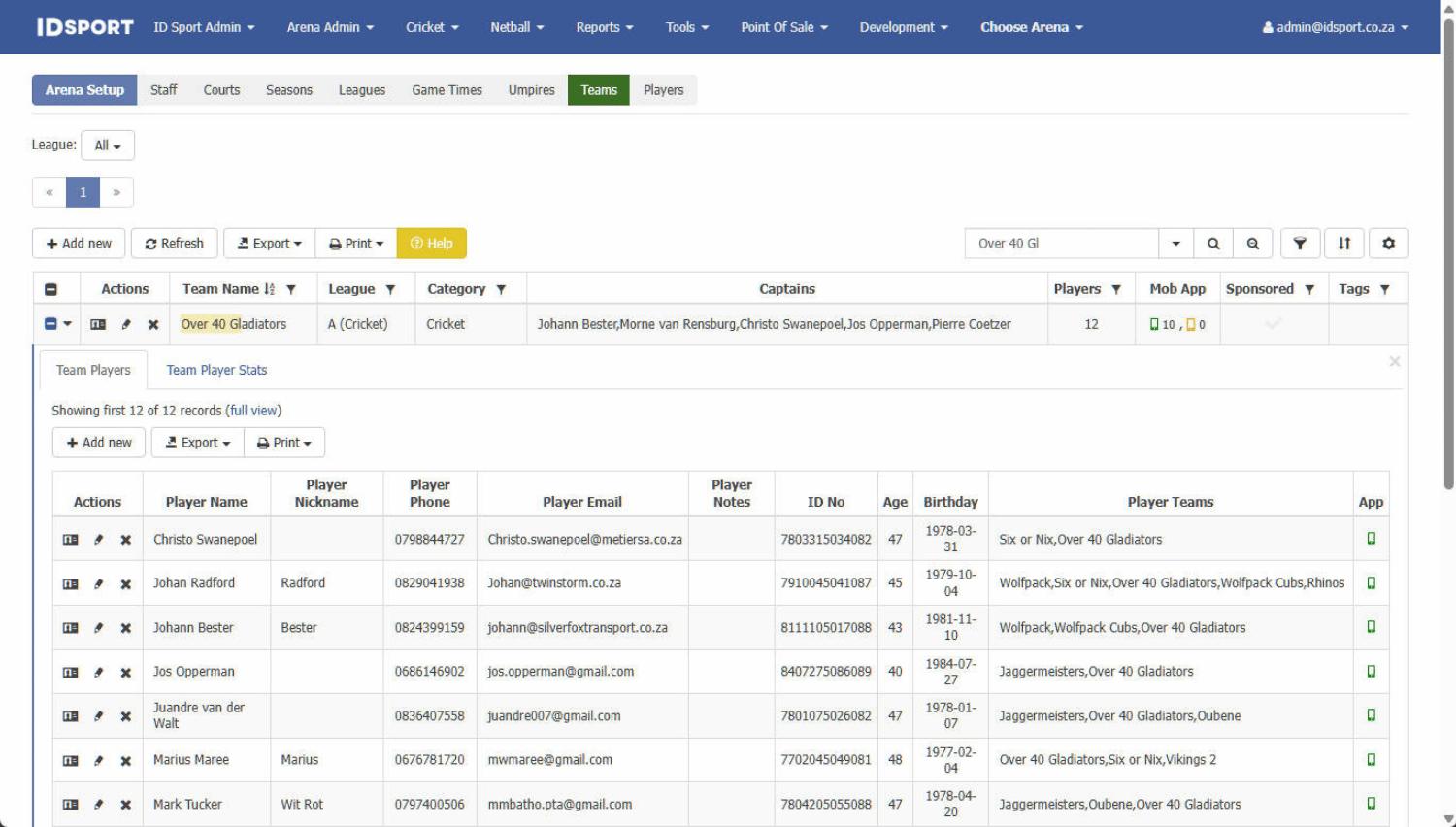The width and height of the screenshot is (1456, 827).
Task: Click the Refresh button
Action: point(175,244)
